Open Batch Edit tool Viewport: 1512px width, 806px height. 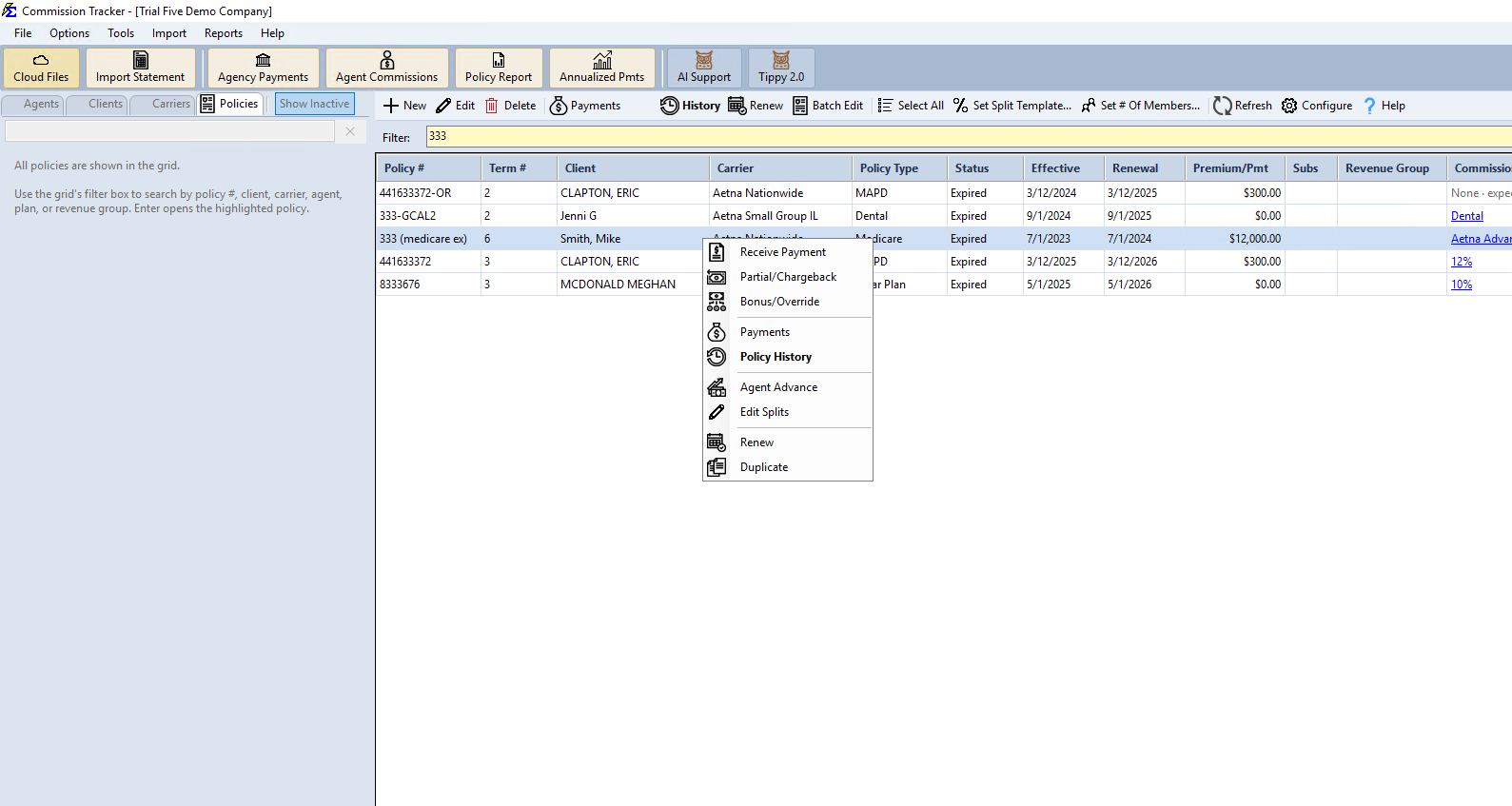[x=828, y=106]
